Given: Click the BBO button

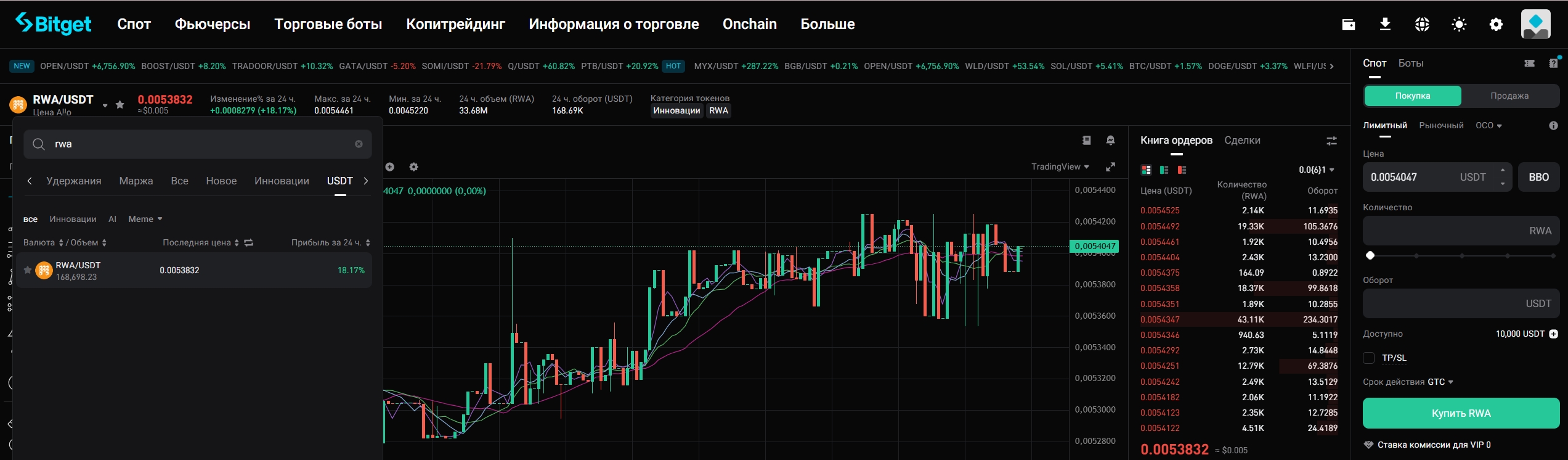Looking at the screenshot, I should coord(1538,178).
